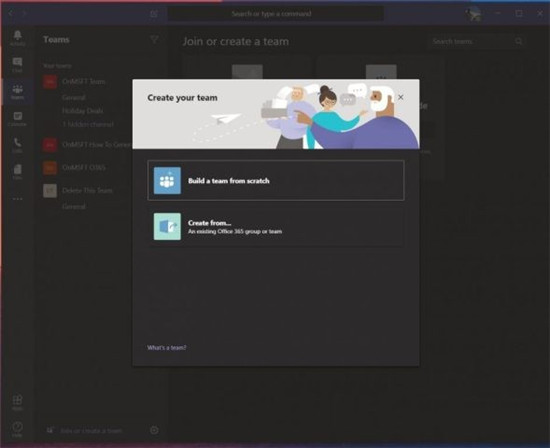Open More apps ellipsis in sidebar
This screenshot has height=448, width=550.
(17, 199)
